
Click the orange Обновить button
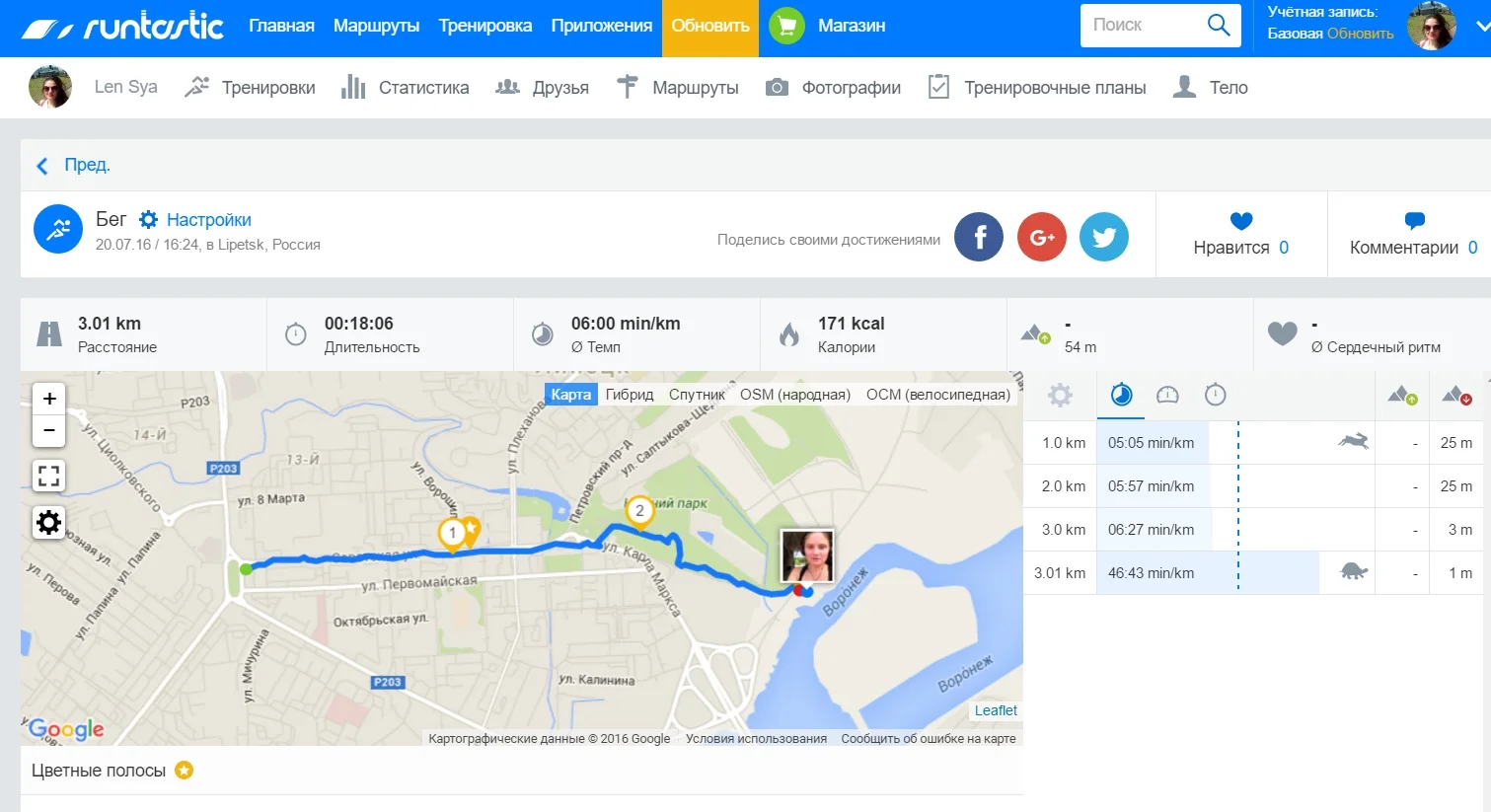[x=710, y=27]
